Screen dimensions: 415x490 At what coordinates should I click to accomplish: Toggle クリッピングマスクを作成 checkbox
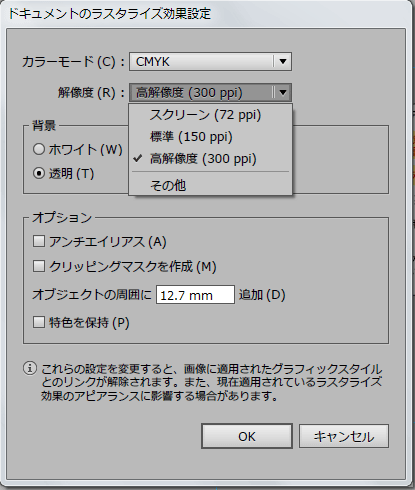click(39, 266)
